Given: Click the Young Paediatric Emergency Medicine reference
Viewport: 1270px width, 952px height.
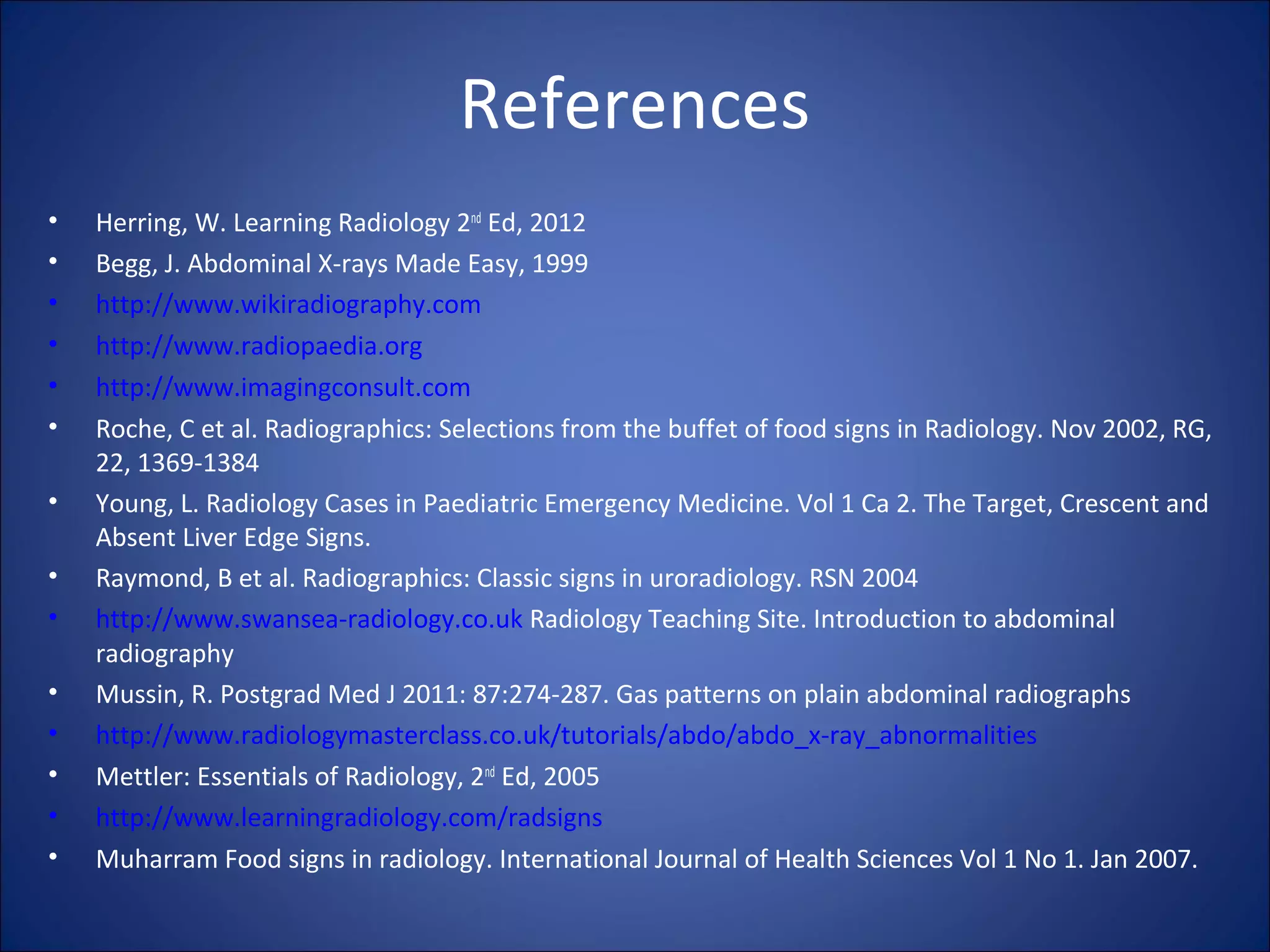Looking at the screenshot, I should (x=652, y=521).
